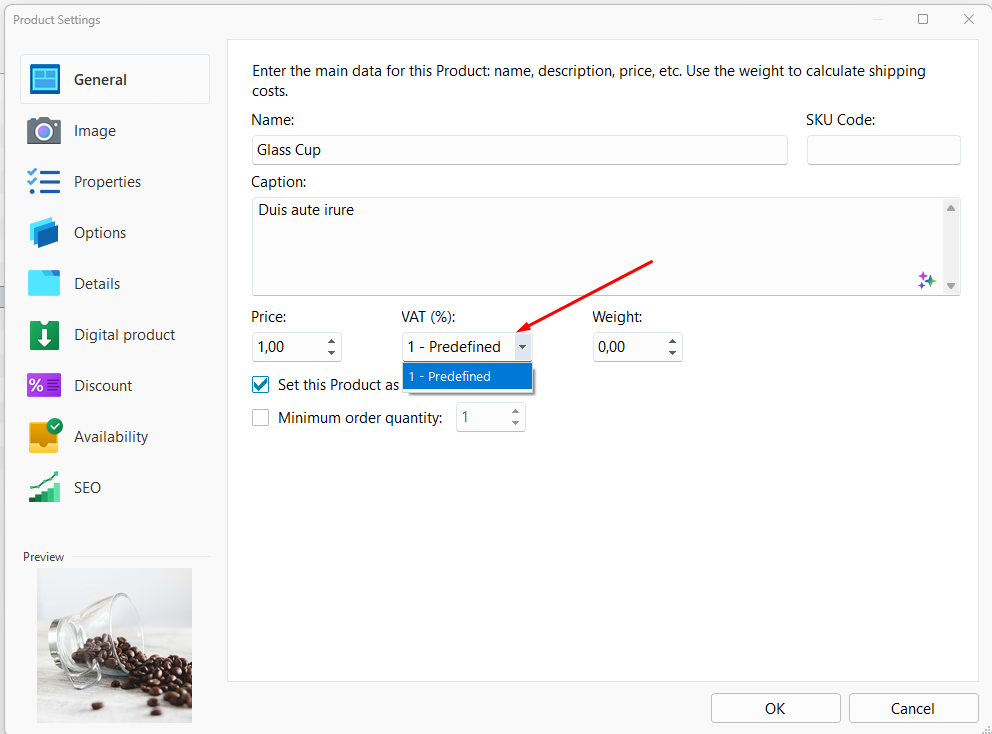Click the SEO growth chart icon
The height and width of the screenshot is (734, 992).
click(44, 487)
